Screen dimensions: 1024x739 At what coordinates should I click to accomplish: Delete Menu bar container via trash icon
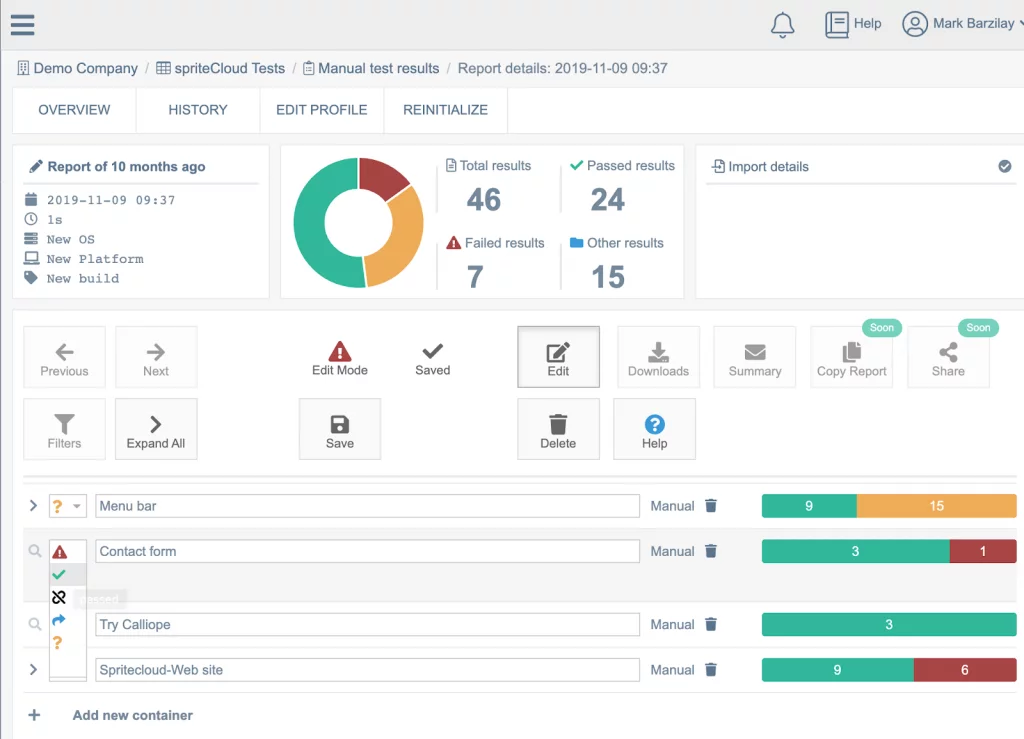(711, 506)
